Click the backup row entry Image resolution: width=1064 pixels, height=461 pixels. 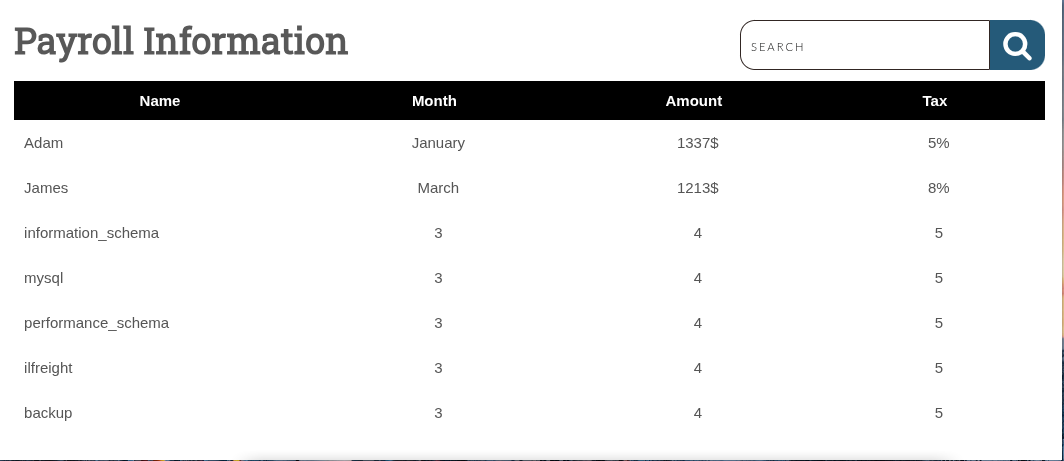coord(48,413)
